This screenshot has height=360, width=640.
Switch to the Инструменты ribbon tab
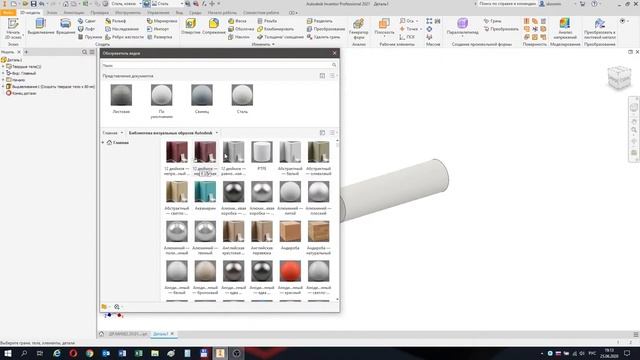[127, 13]
